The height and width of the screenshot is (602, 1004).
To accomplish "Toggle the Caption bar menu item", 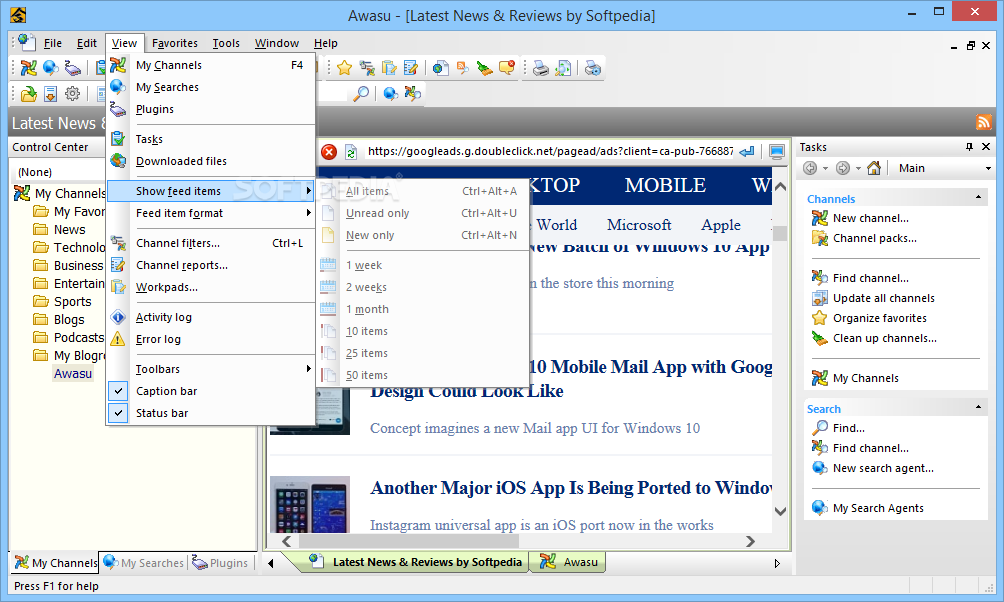I will pos(211,391).
